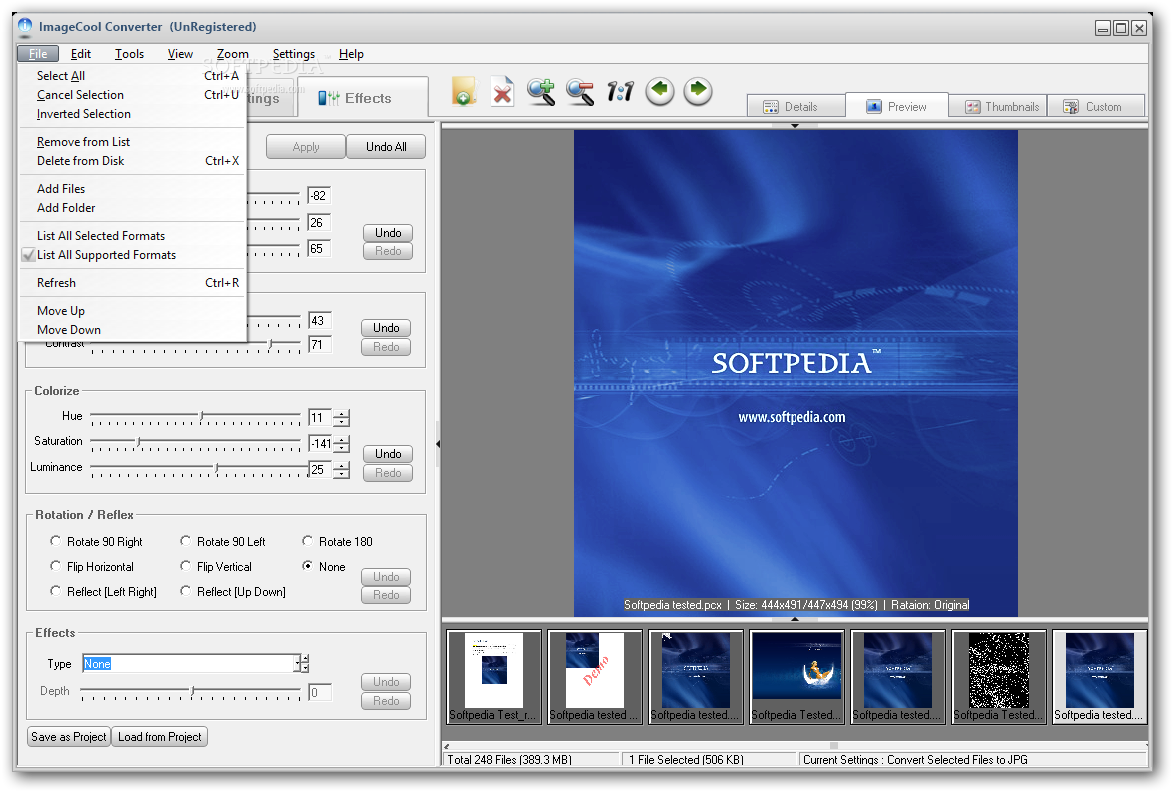Click the add folder toolbar icon
Viewport: 1173px width, 792px height.
[463, 92]
